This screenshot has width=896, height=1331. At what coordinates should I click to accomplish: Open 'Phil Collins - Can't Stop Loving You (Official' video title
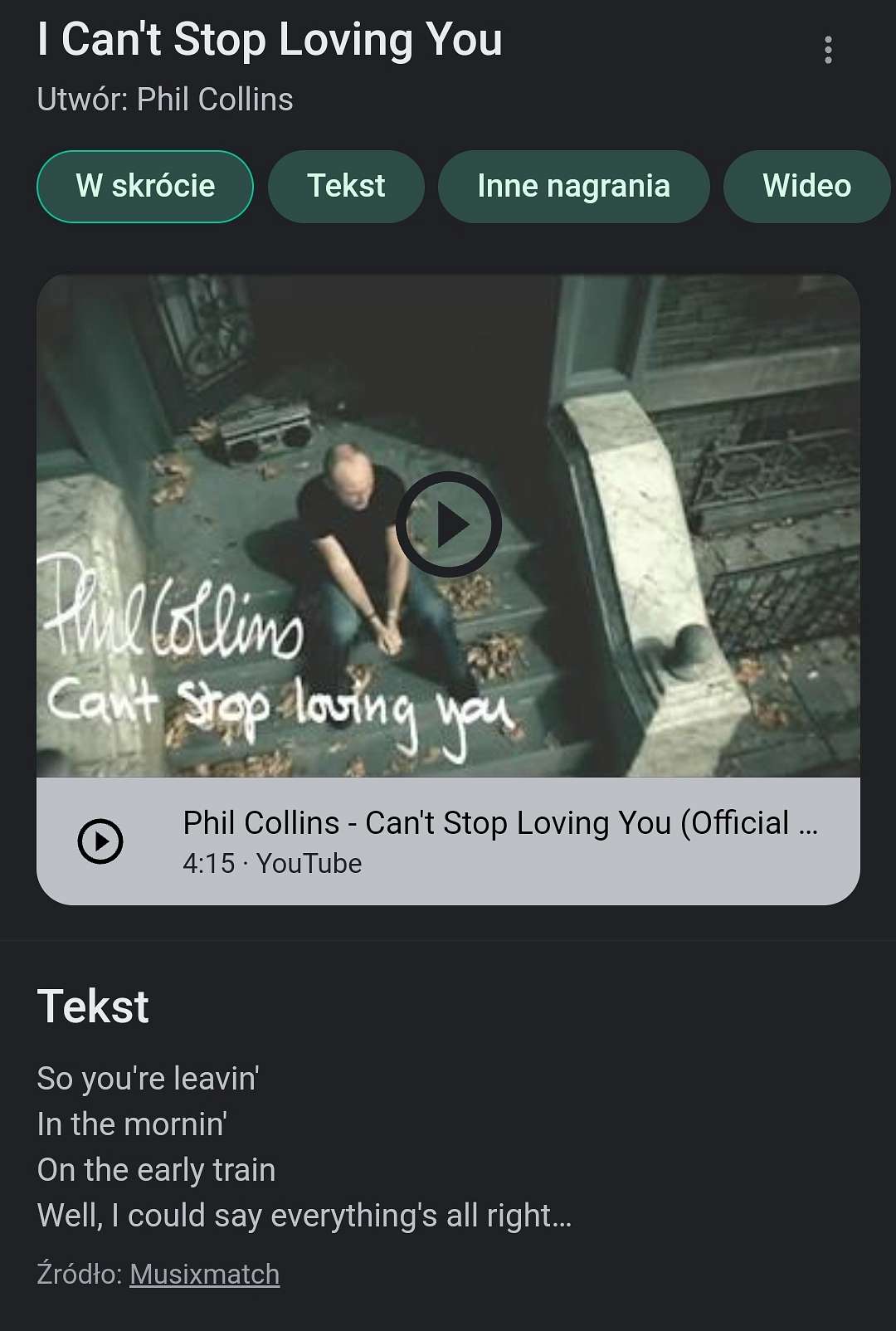[x=500, y=823]
